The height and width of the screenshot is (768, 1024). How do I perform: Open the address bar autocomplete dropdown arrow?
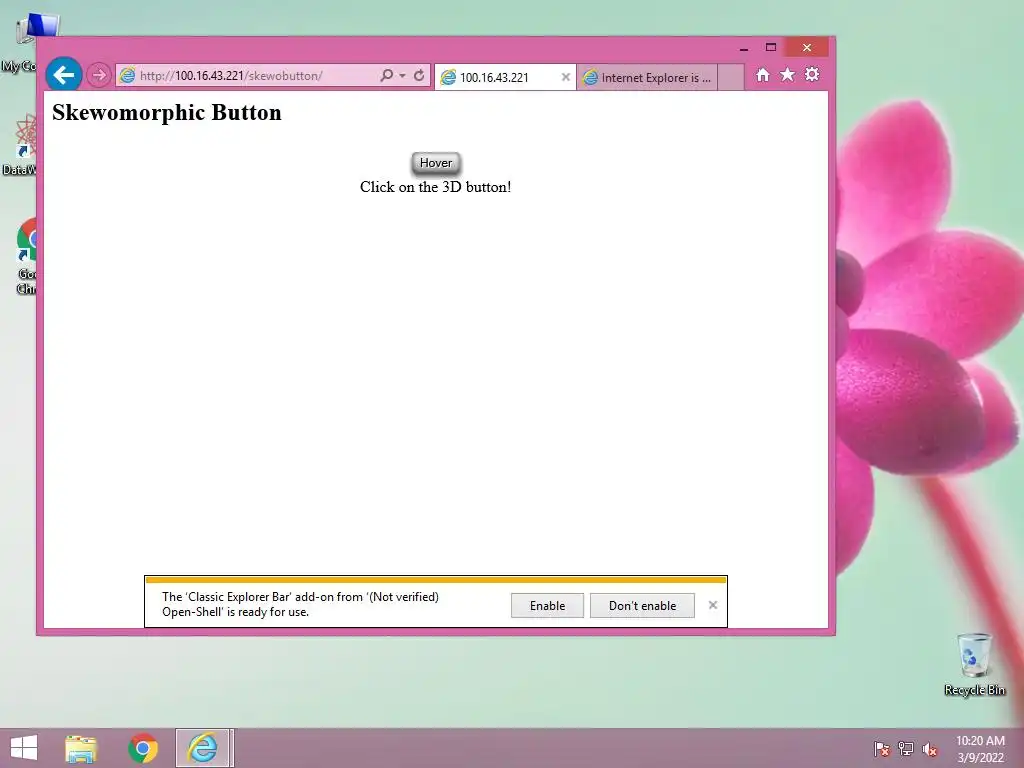pos(402,76)
